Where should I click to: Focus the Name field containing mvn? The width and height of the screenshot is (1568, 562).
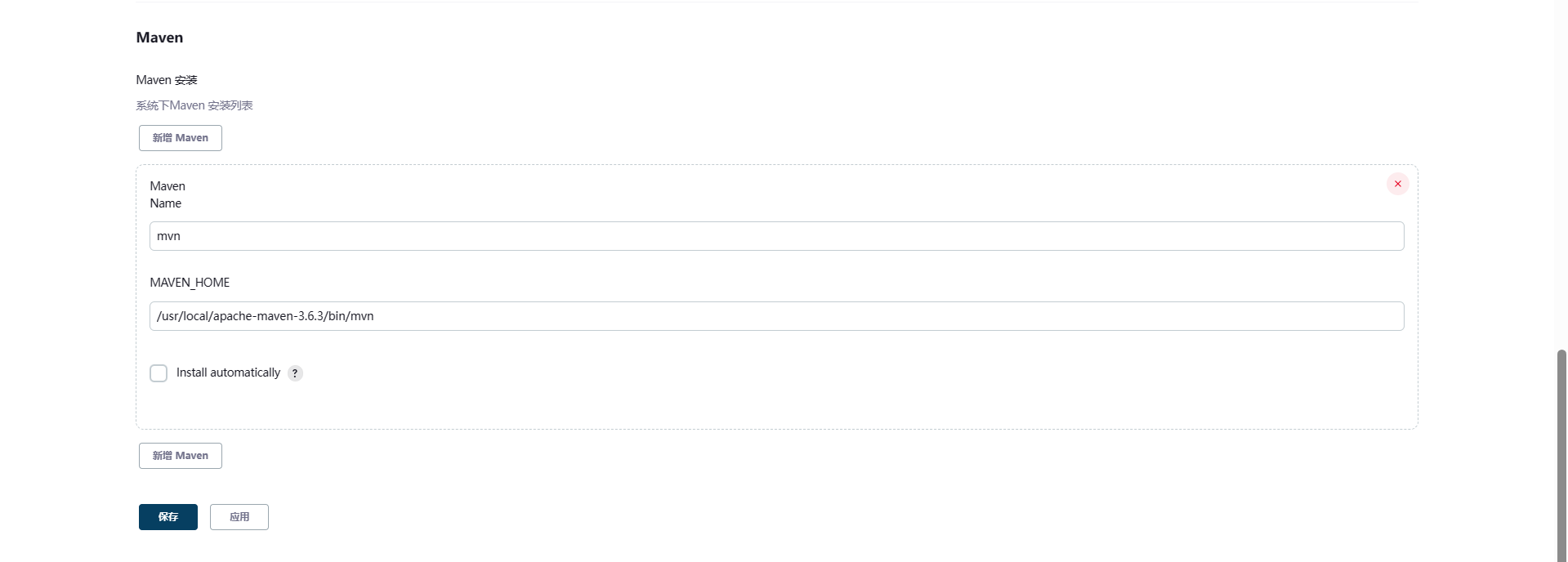pos(776,236)
